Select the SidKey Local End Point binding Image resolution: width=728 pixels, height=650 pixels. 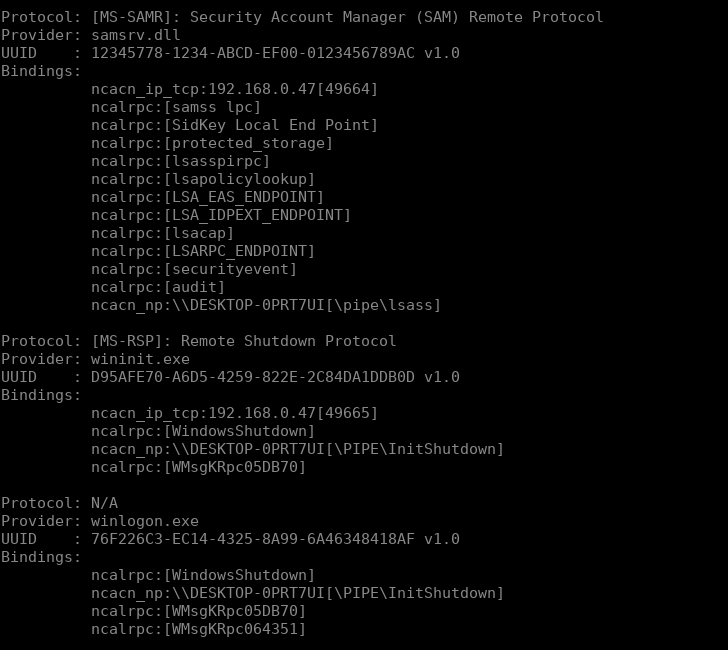pos(234,125)
